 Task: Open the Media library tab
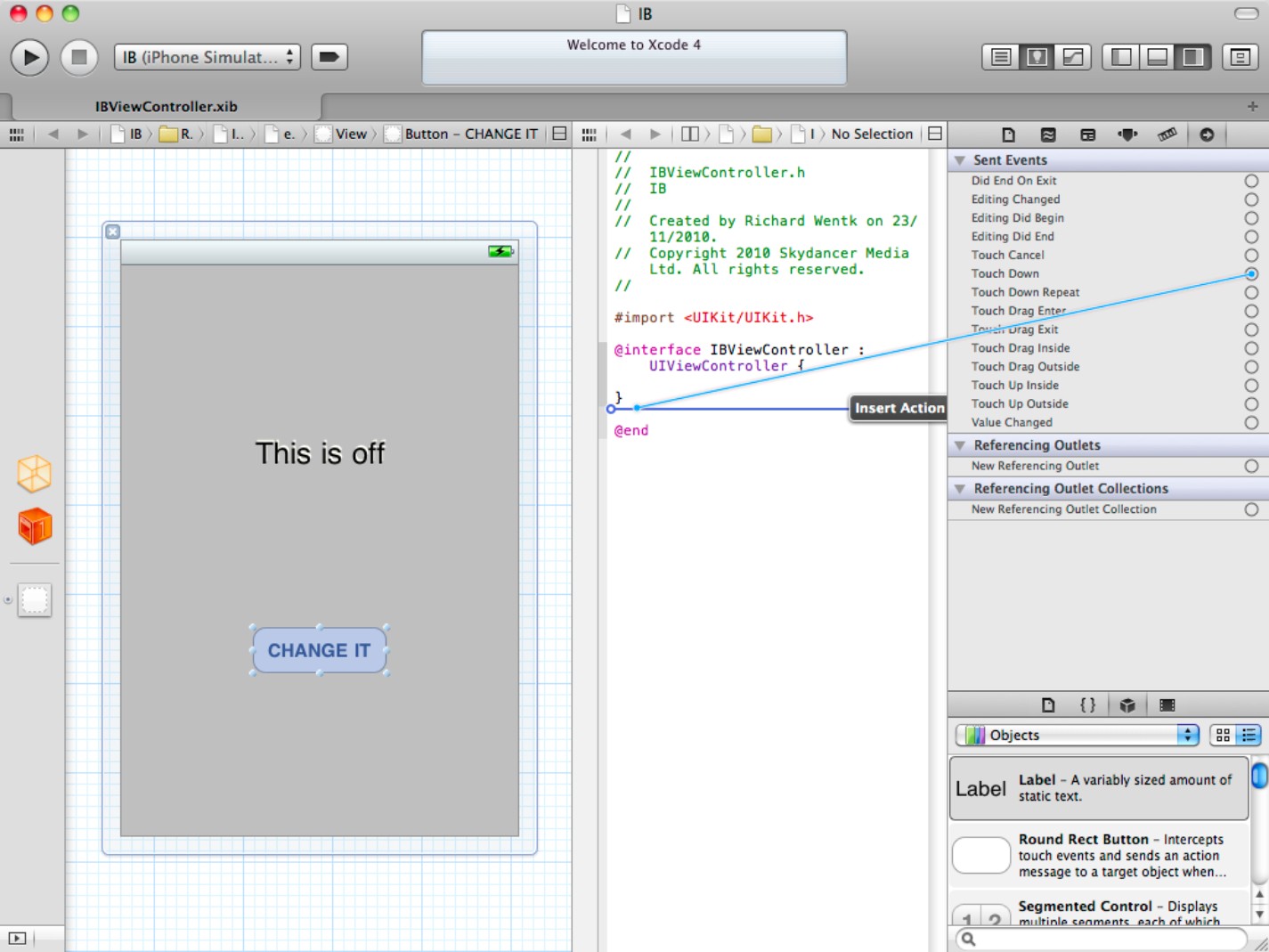coord(1167,705)
